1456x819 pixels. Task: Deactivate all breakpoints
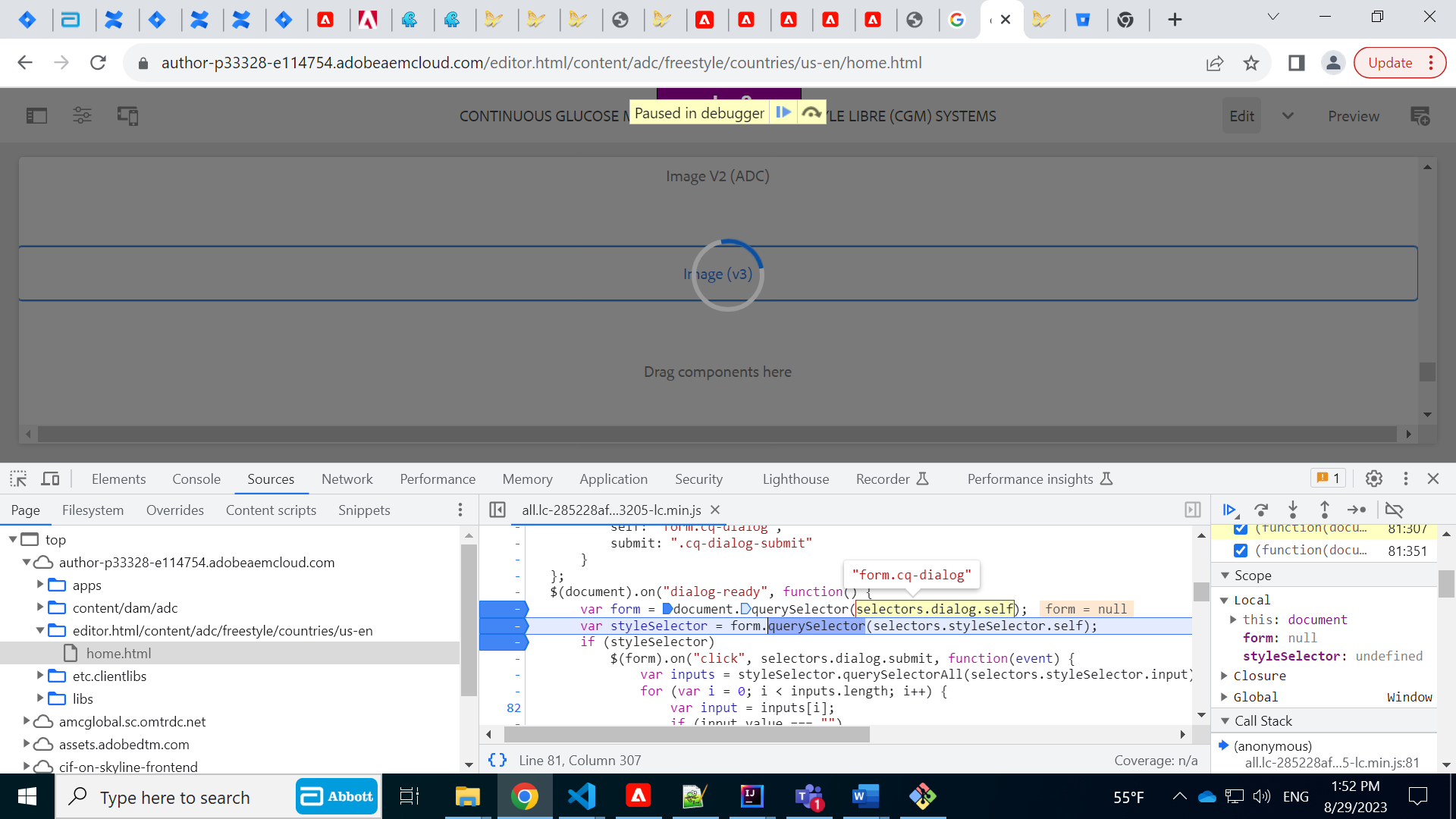pyautogui.click(x=1395, y=510)
